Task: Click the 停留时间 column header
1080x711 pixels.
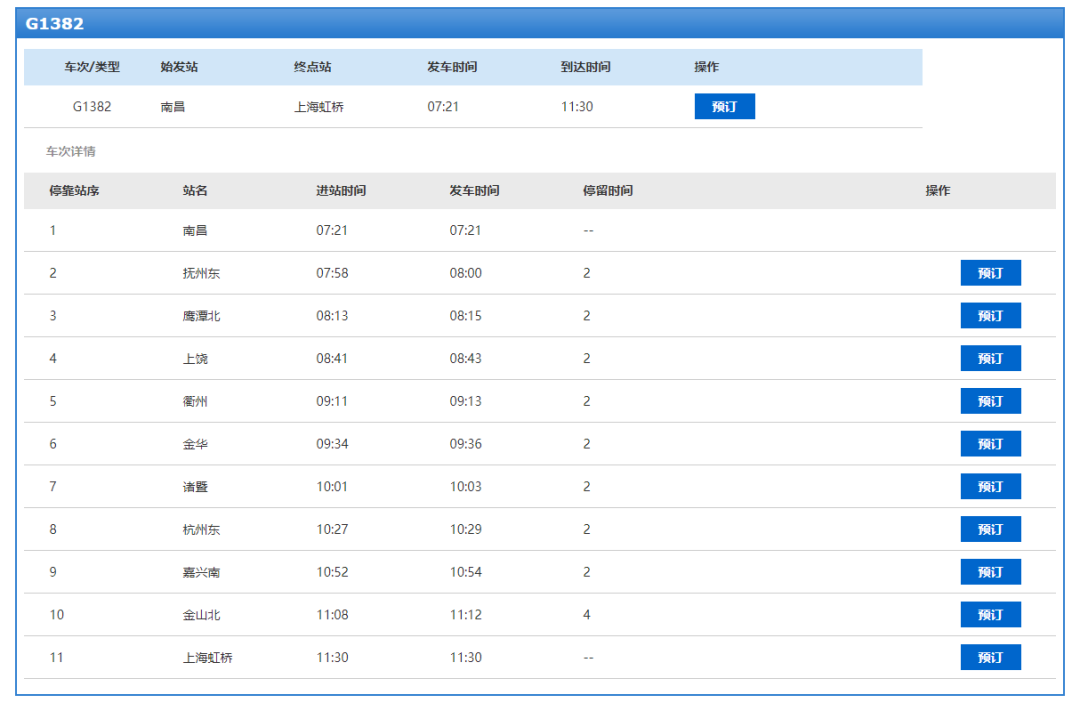Action: coord(608,191)
